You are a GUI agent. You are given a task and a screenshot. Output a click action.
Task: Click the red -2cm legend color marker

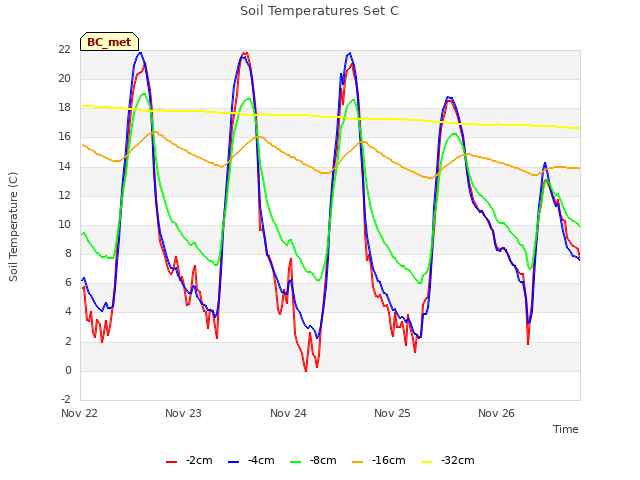[x=171, y=462]
